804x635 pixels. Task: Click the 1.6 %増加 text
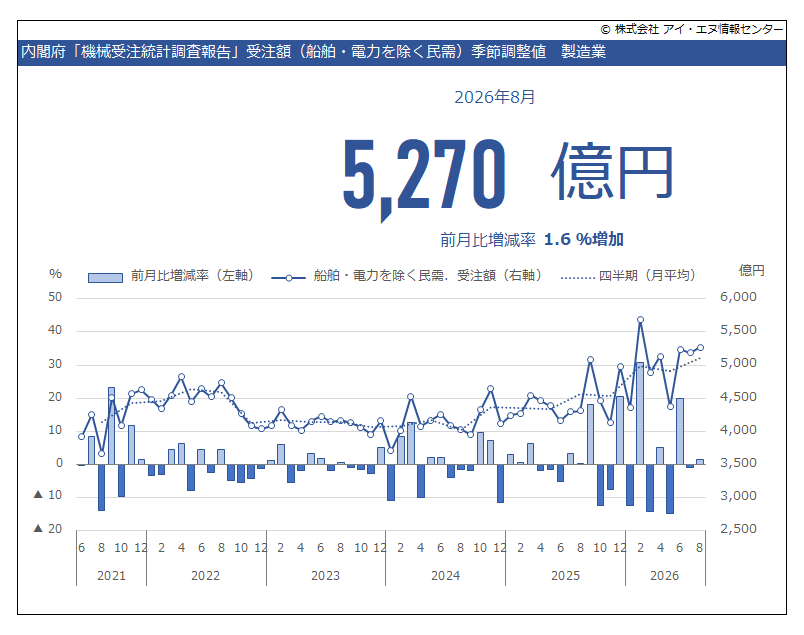(x=584, y=239)
